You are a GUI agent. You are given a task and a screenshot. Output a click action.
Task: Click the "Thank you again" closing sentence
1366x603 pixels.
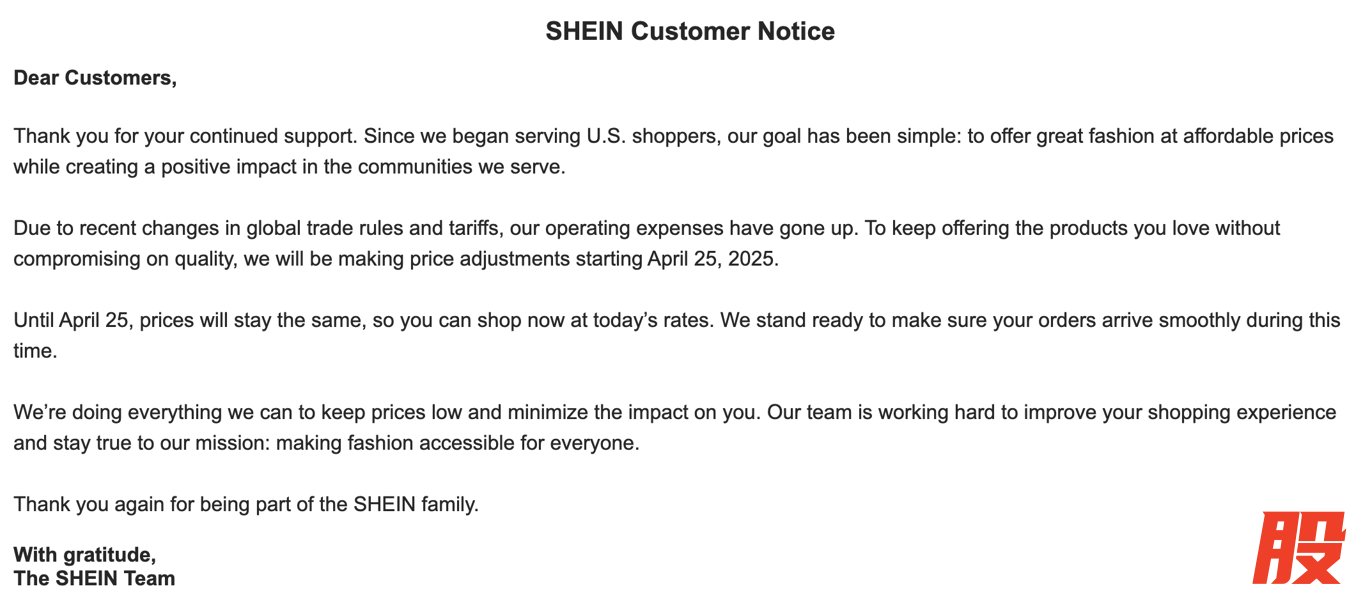click(246, 504)
